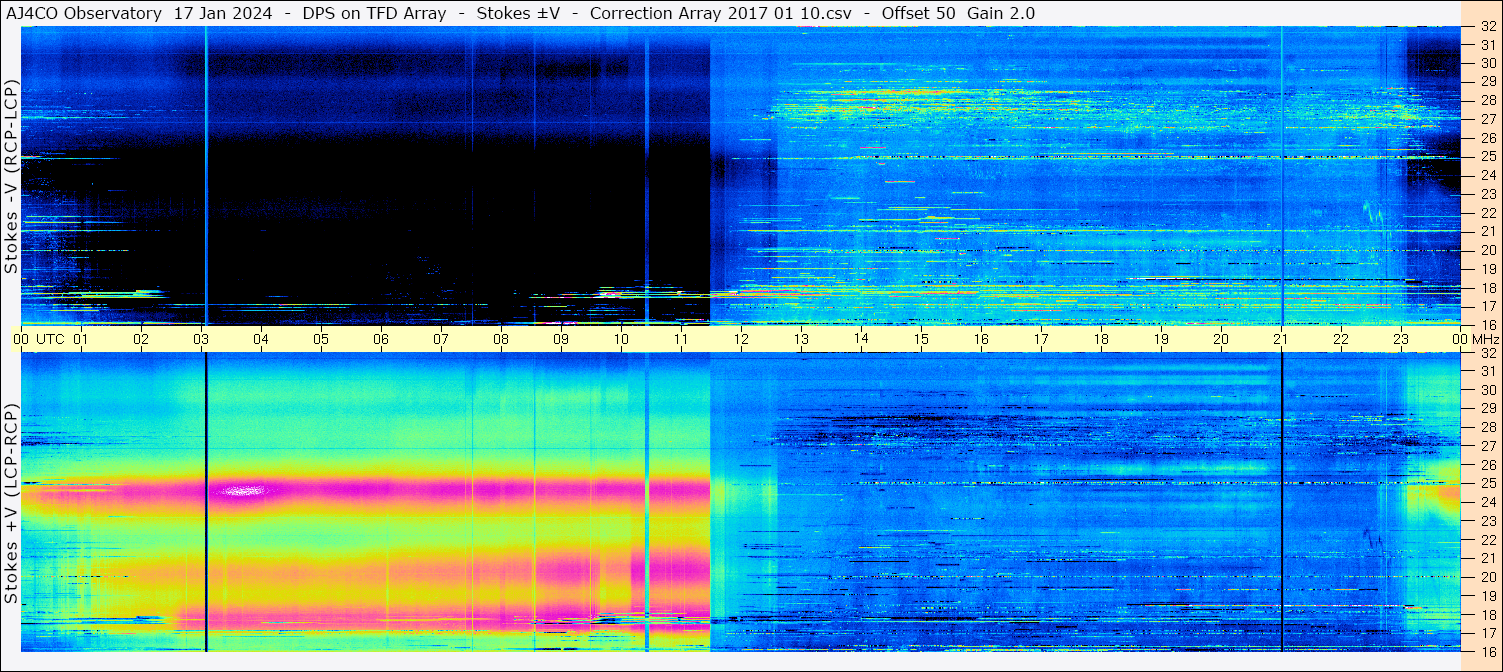Image resolution: width=1503 pixels, height=672 pixels.
Task: Click the 25 MHz label of the lower panel
Action: tap(1487, 483)
